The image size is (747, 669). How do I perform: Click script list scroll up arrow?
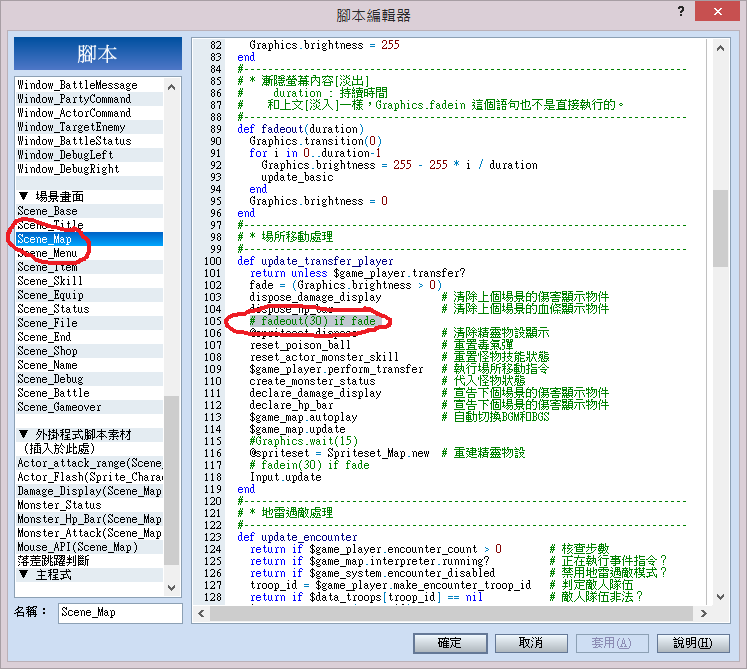[x=172, y=87]
